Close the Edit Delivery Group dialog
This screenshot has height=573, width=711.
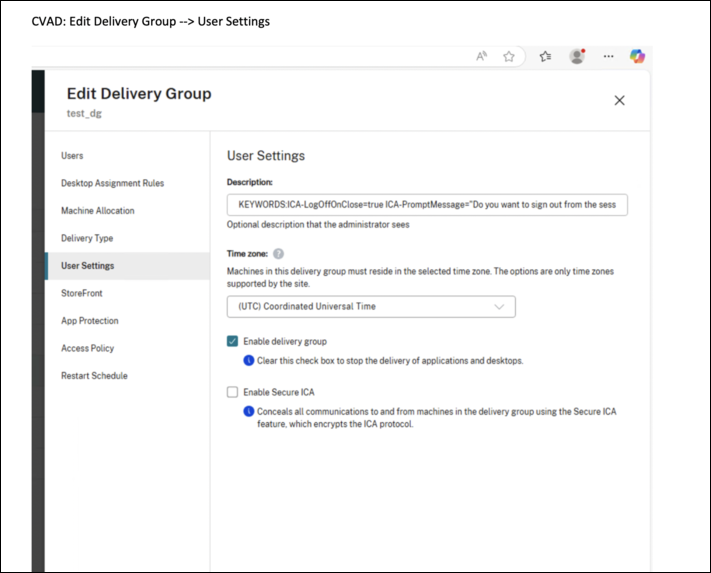(x=619, y=100)
